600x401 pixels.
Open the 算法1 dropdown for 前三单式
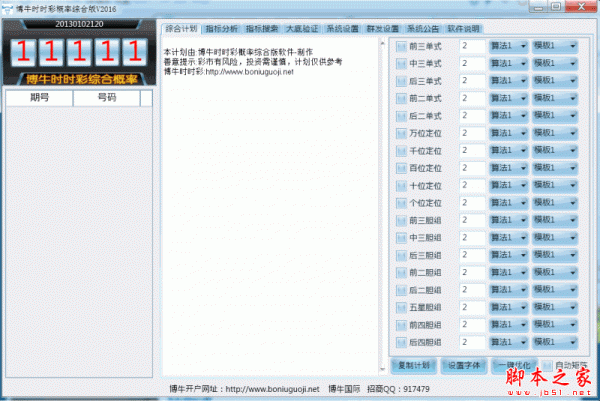(509, 46)
